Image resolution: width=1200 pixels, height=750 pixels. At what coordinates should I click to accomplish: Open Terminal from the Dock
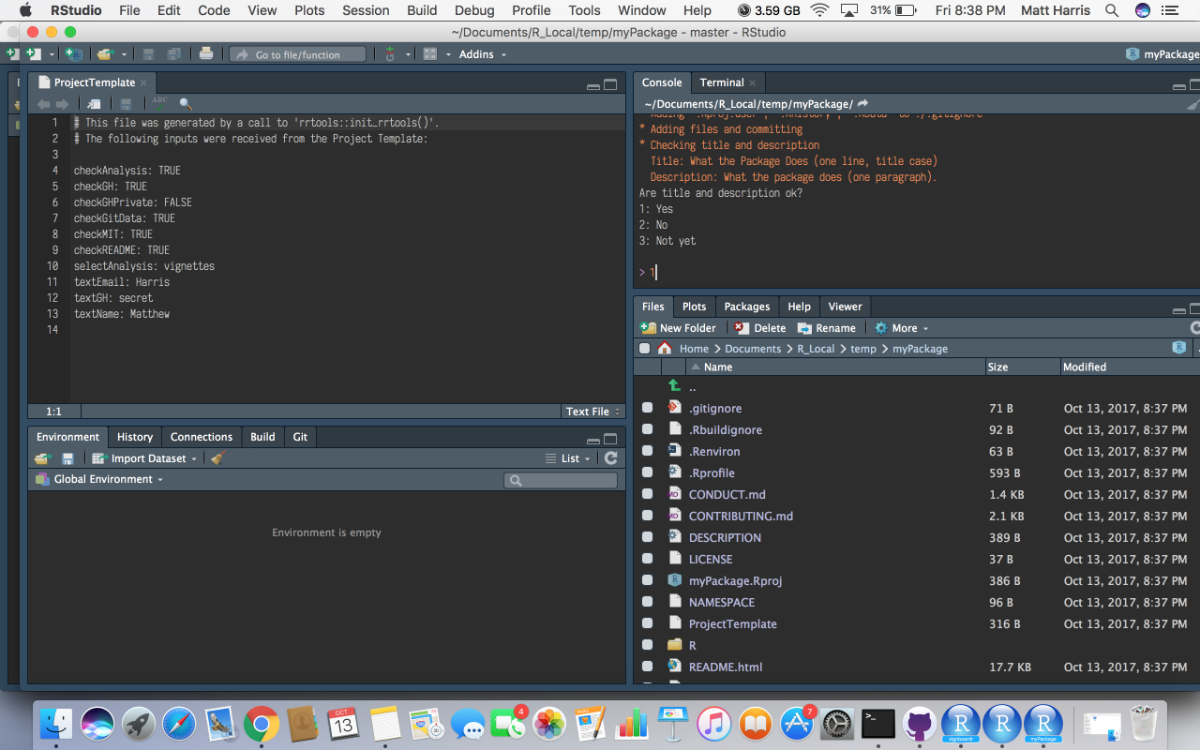(x=878, y=722)
